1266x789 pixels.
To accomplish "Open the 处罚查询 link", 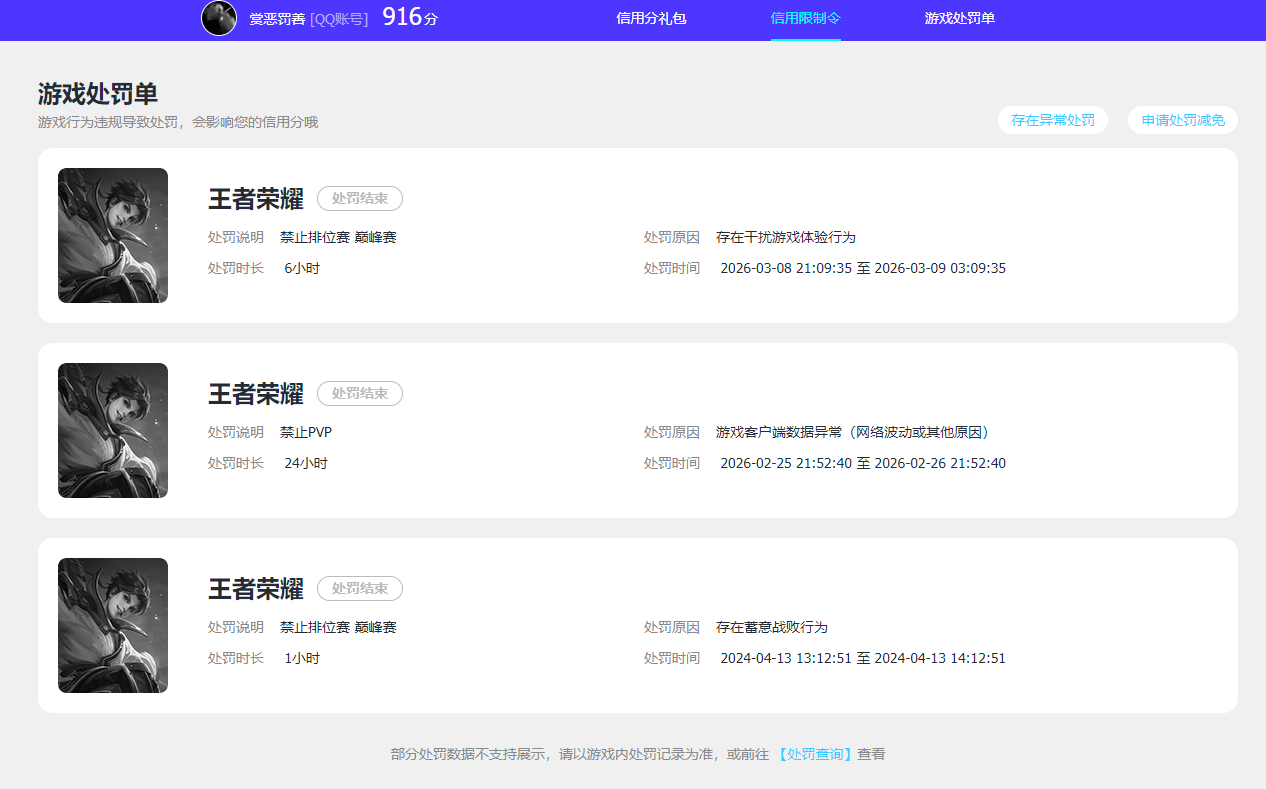I will click(x=815, y=754).
